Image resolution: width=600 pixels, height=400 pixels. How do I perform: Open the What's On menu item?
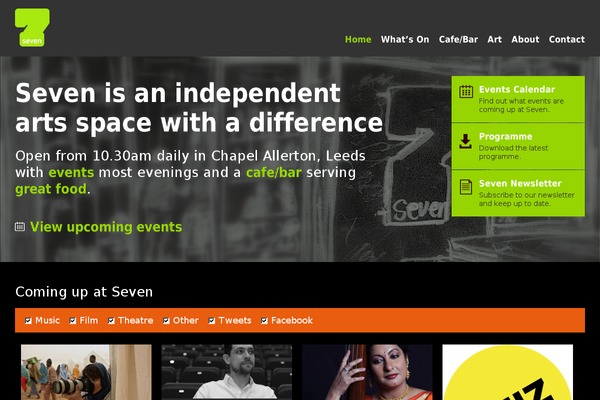tap(405, 39)
